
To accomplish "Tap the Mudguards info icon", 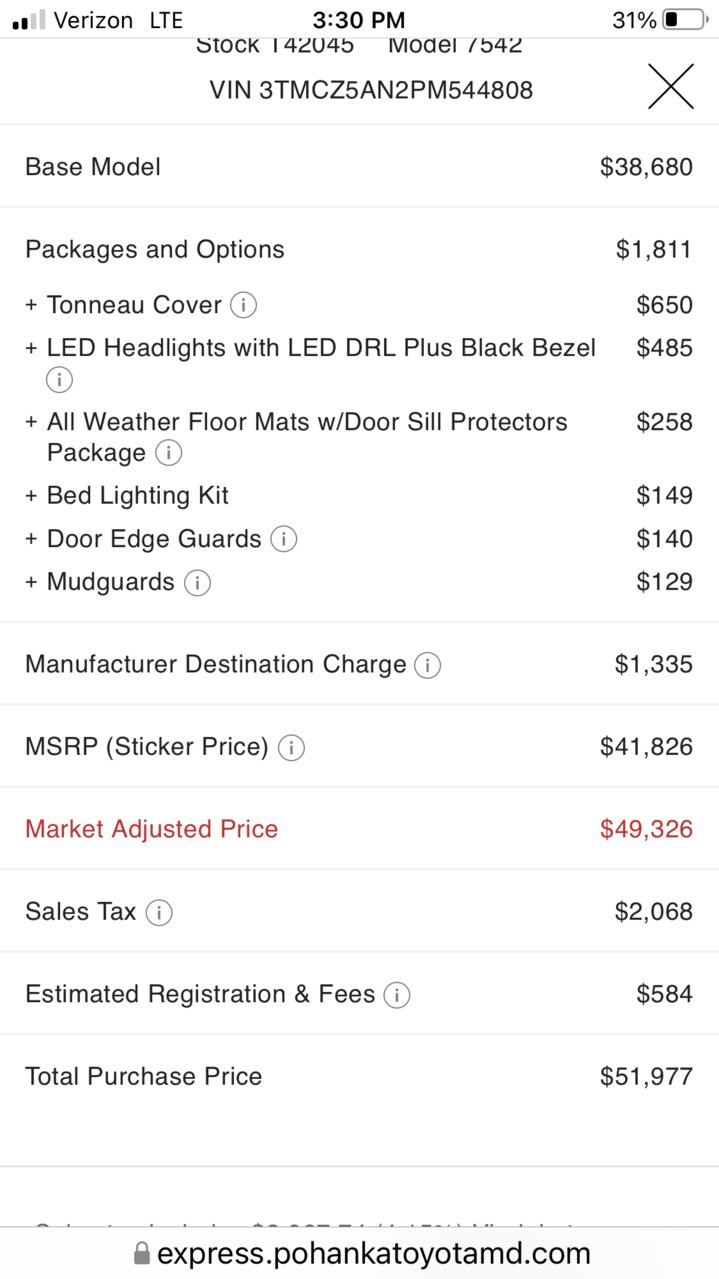I will pos(197,583).
